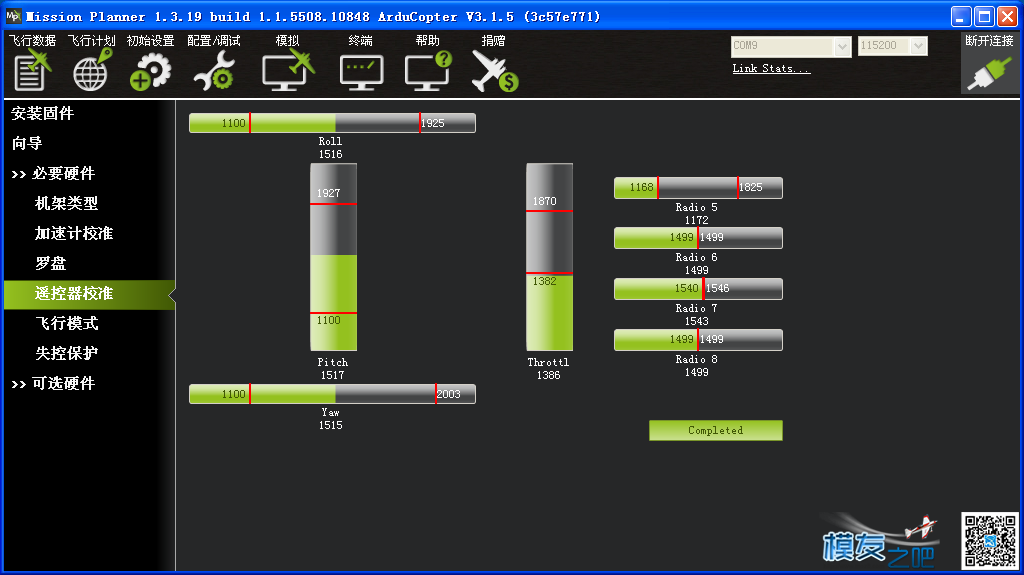Click the Radio 8 bar
The width and height of the screenshot is (1024, 575).
click(698, 340)
